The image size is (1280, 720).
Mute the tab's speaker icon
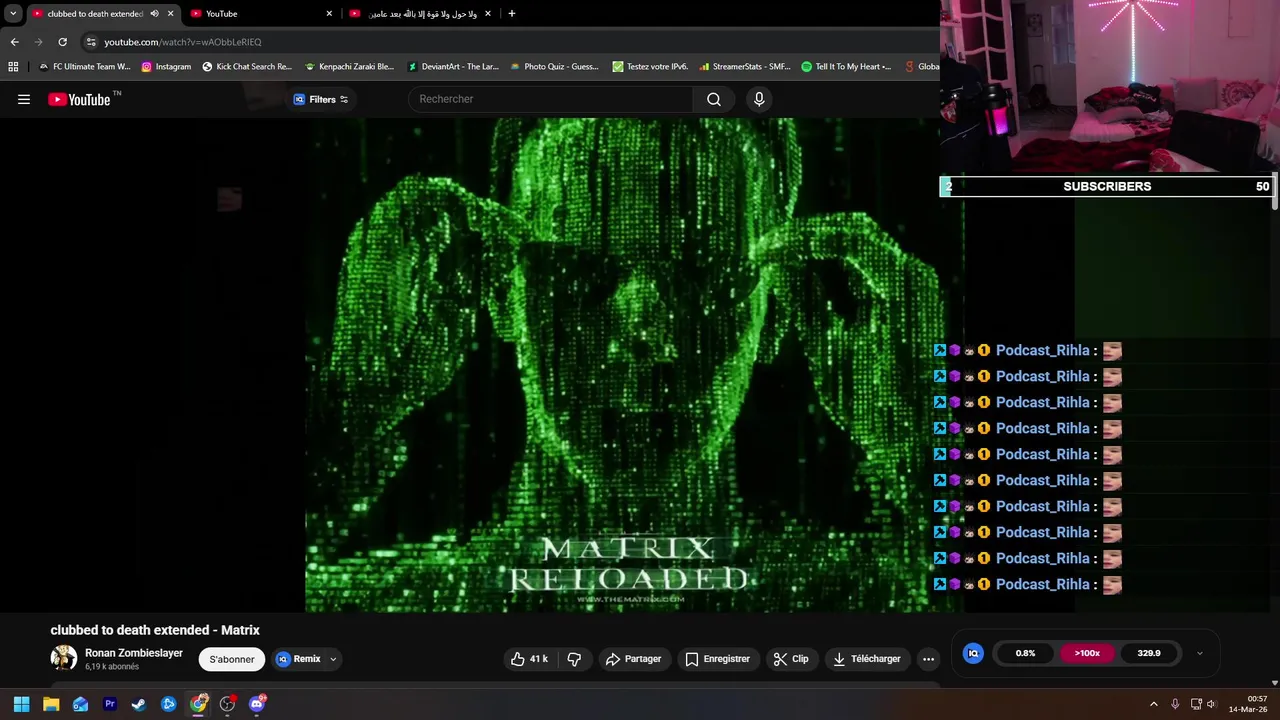154,14
